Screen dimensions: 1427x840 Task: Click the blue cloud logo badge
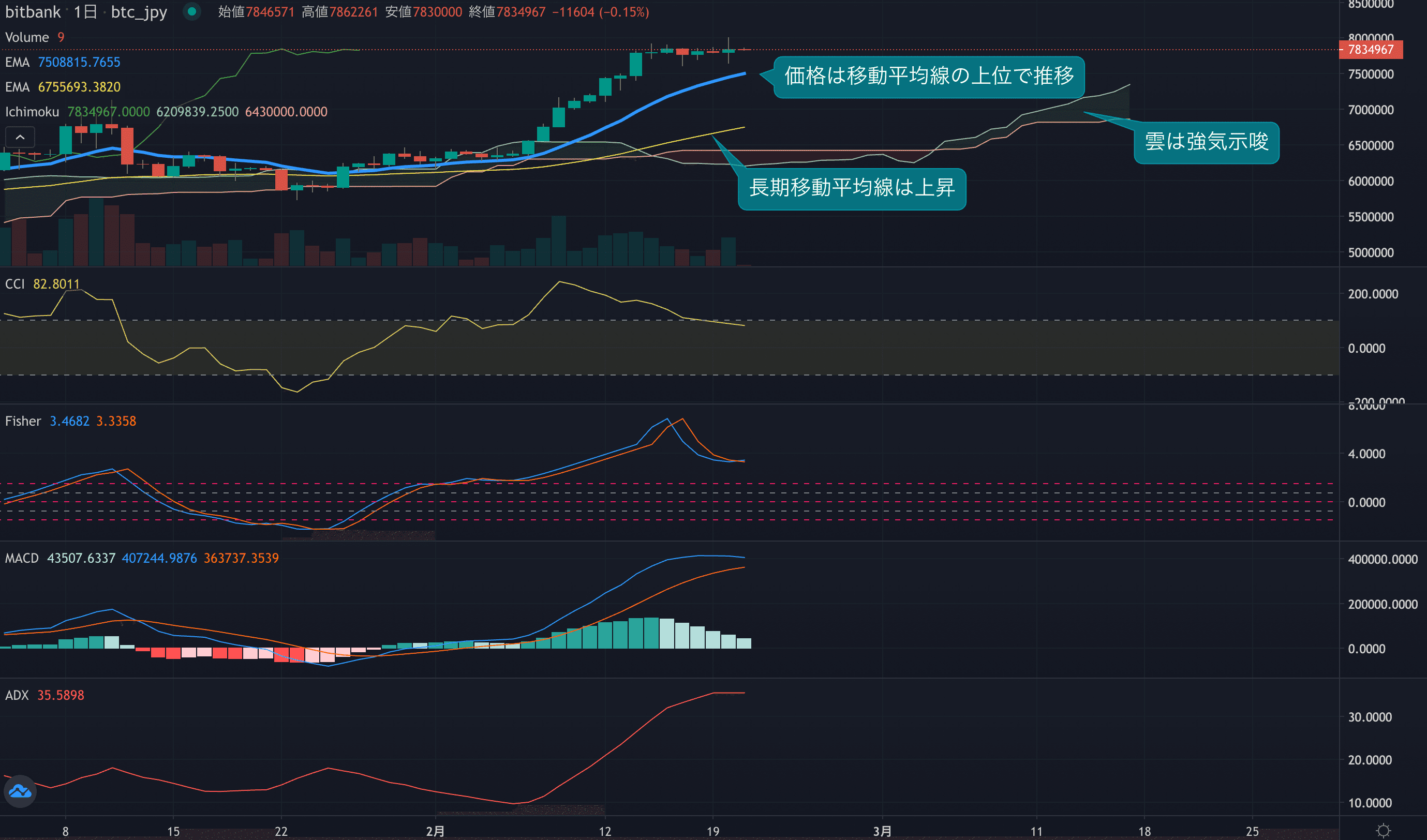pos(20,791)
